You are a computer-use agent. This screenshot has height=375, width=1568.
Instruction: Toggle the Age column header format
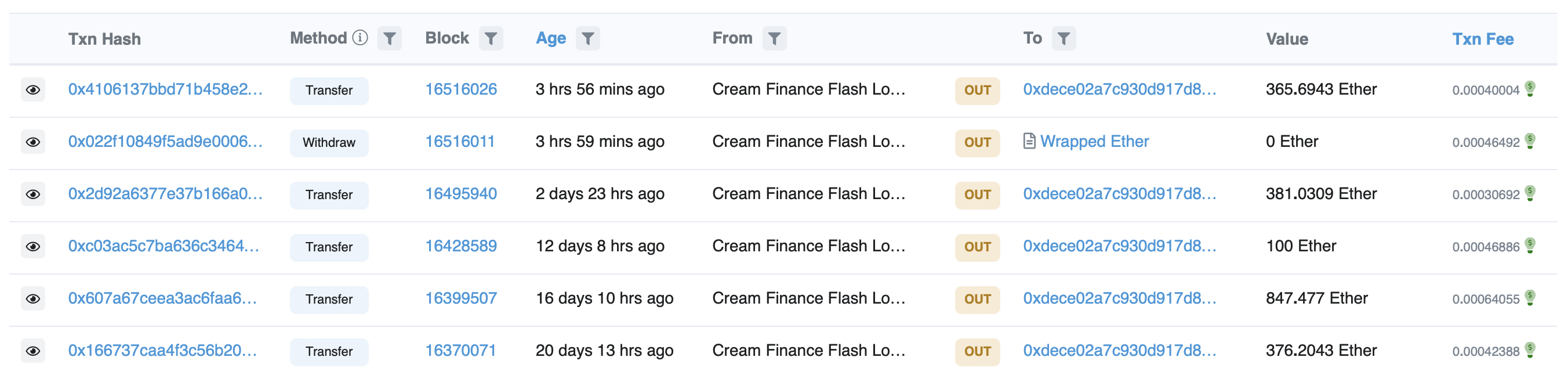550,38
